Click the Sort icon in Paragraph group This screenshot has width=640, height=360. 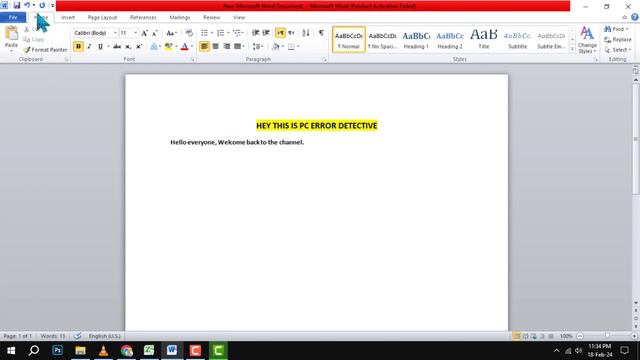(306, 33)
